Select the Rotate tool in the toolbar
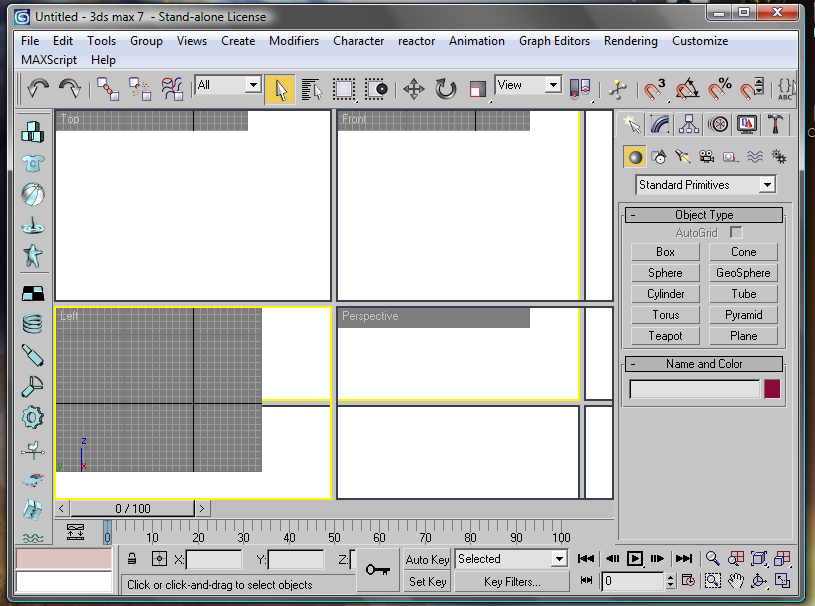The width and height of the screenshot is (815, 606). [x=446, y=89]
